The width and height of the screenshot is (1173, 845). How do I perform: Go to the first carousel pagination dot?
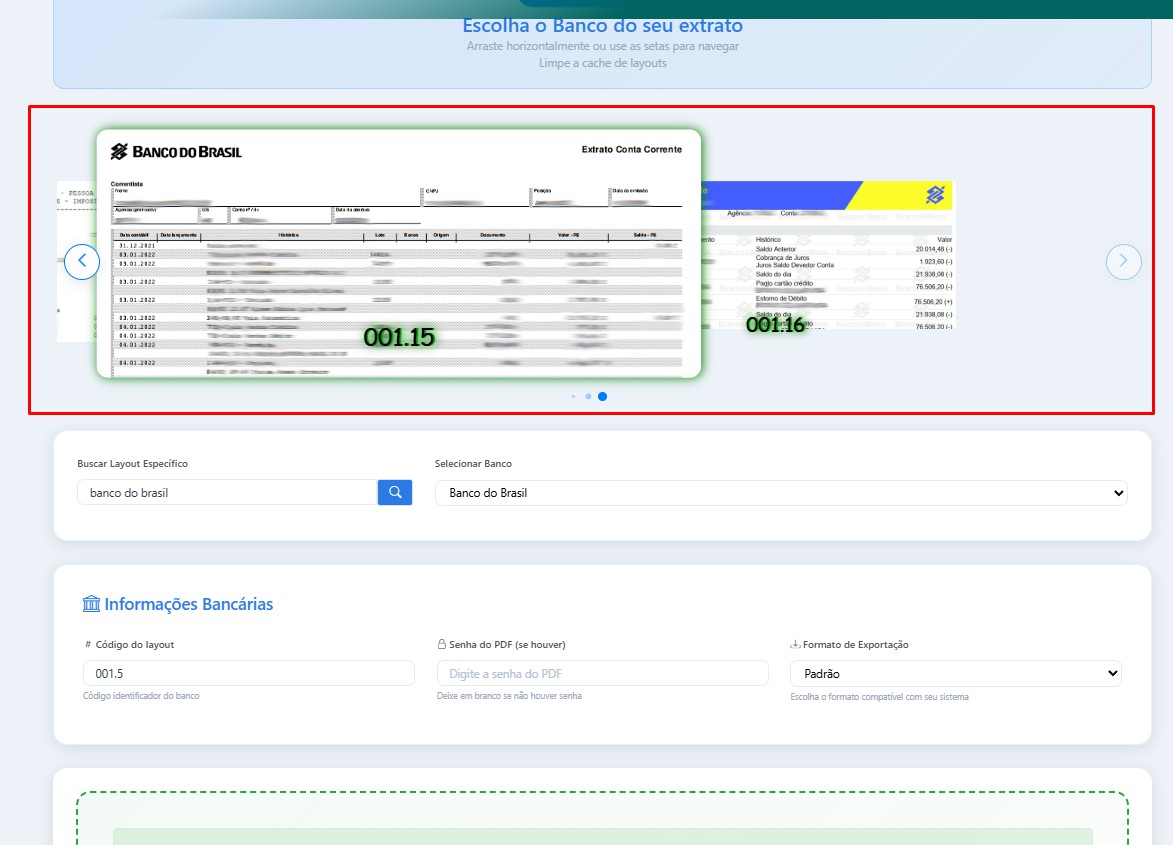[x=573, y=396]
